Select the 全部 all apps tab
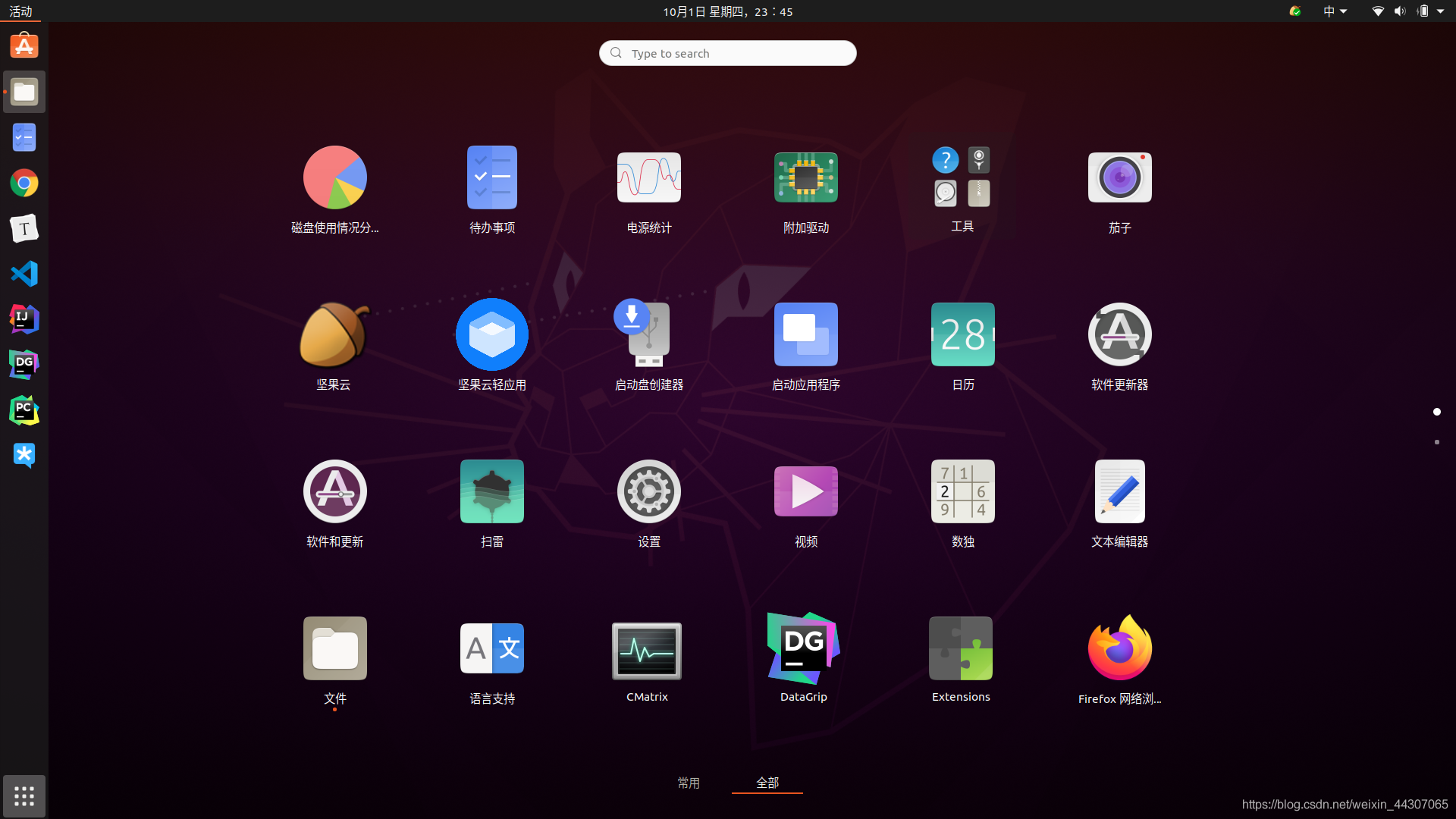 click(767, 783)
